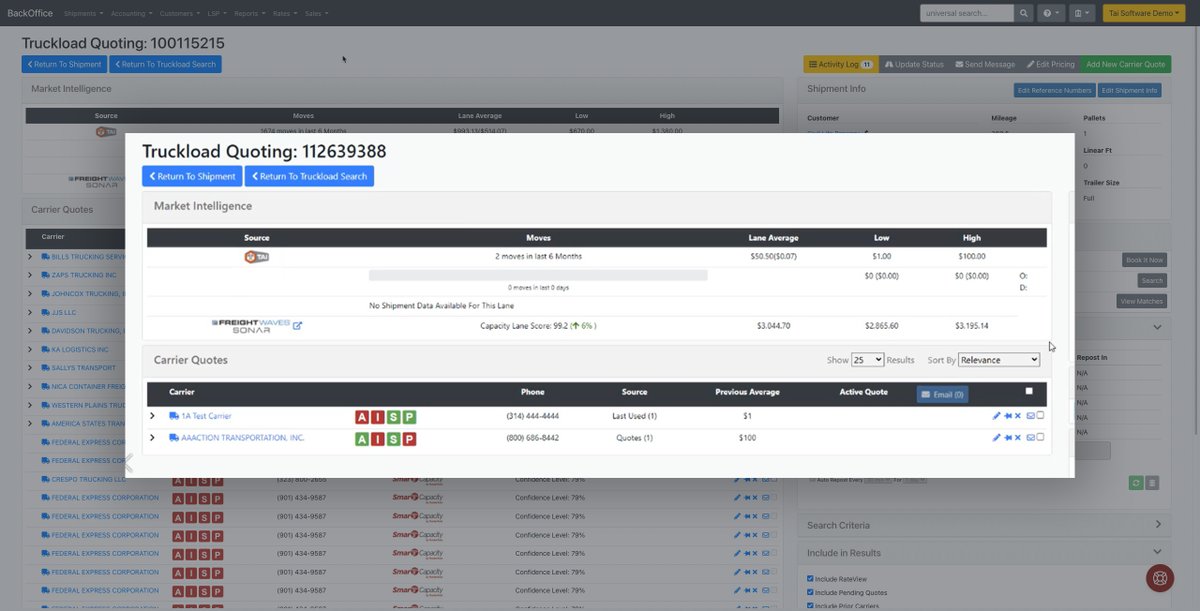Open the Show results count dropdown

(867, 359)
